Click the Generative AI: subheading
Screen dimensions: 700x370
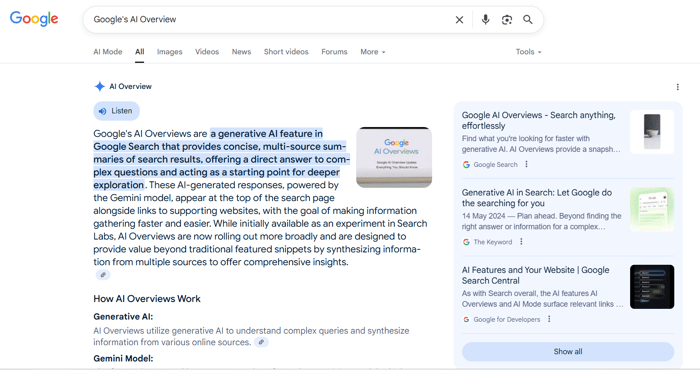[123, 317]
